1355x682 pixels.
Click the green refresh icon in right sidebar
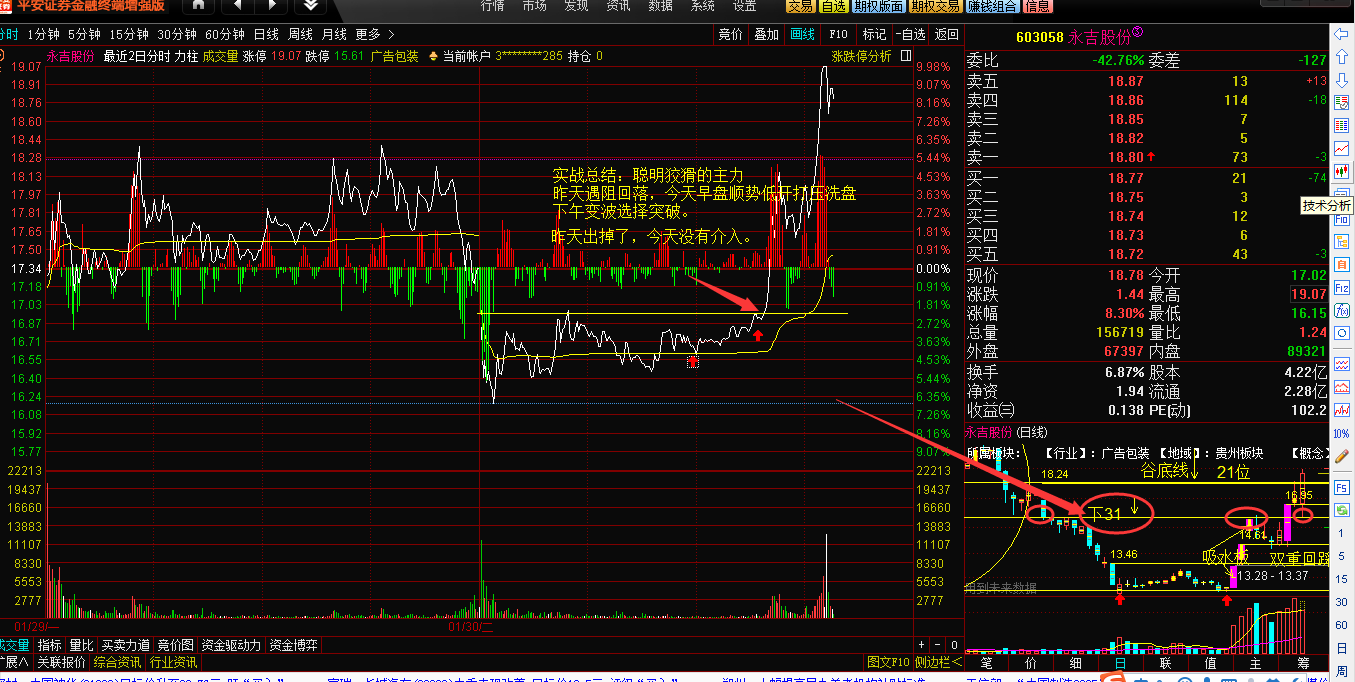click(1342, 510)
